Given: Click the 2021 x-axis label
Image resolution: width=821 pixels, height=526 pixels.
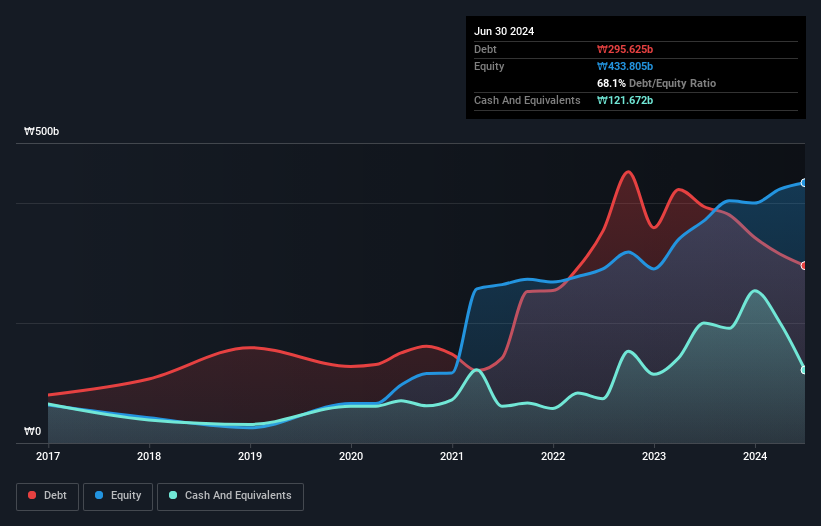Looking at the screenshot, I should click(x=452, y=456).
